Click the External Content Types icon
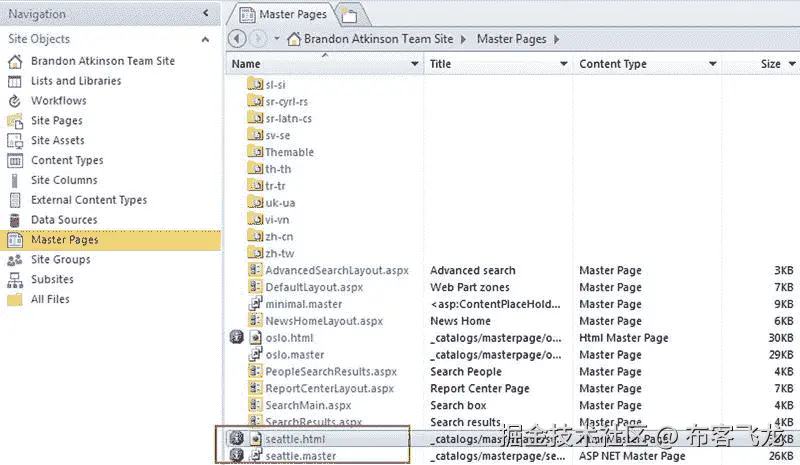Viewport: 800px width, 465px height. (15, 200)
